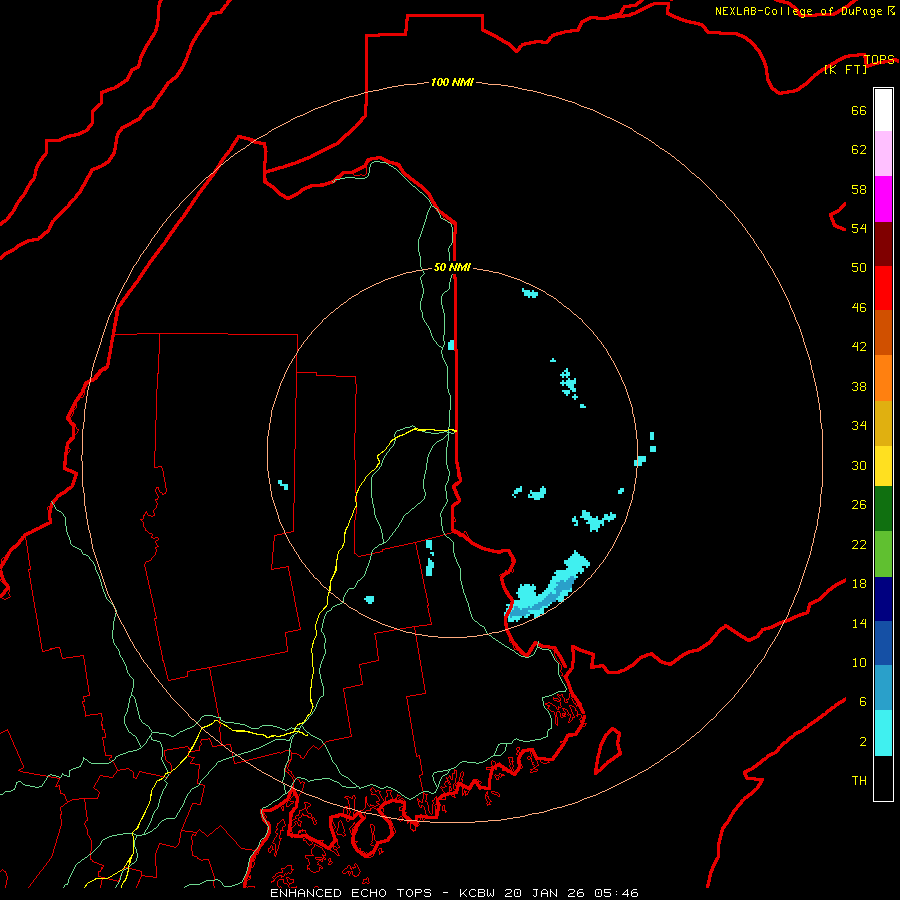
Task: Click the '34' legend value
Action: (859, 425)
